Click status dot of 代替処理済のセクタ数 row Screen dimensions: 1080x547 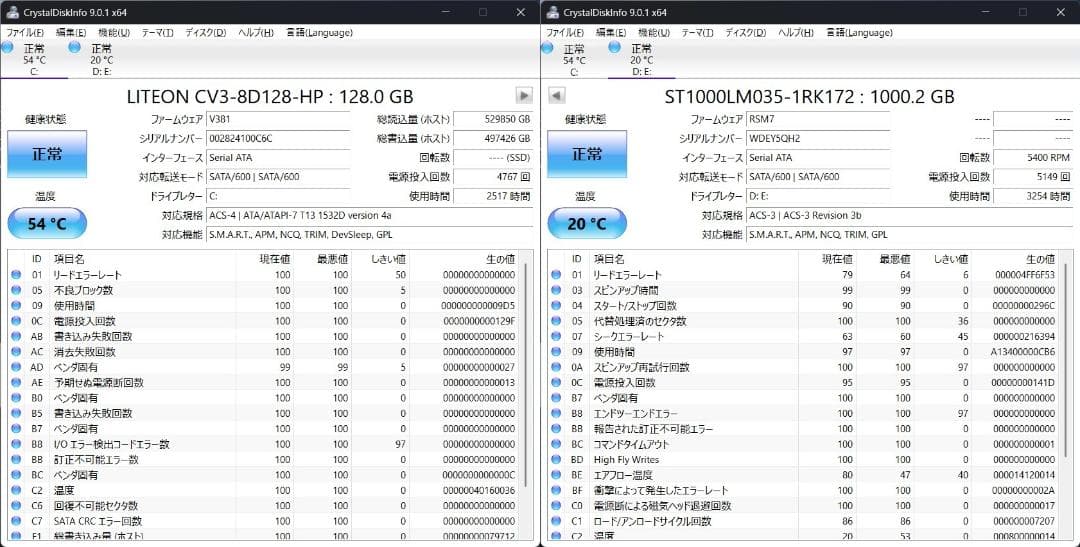tap(556, 321)
